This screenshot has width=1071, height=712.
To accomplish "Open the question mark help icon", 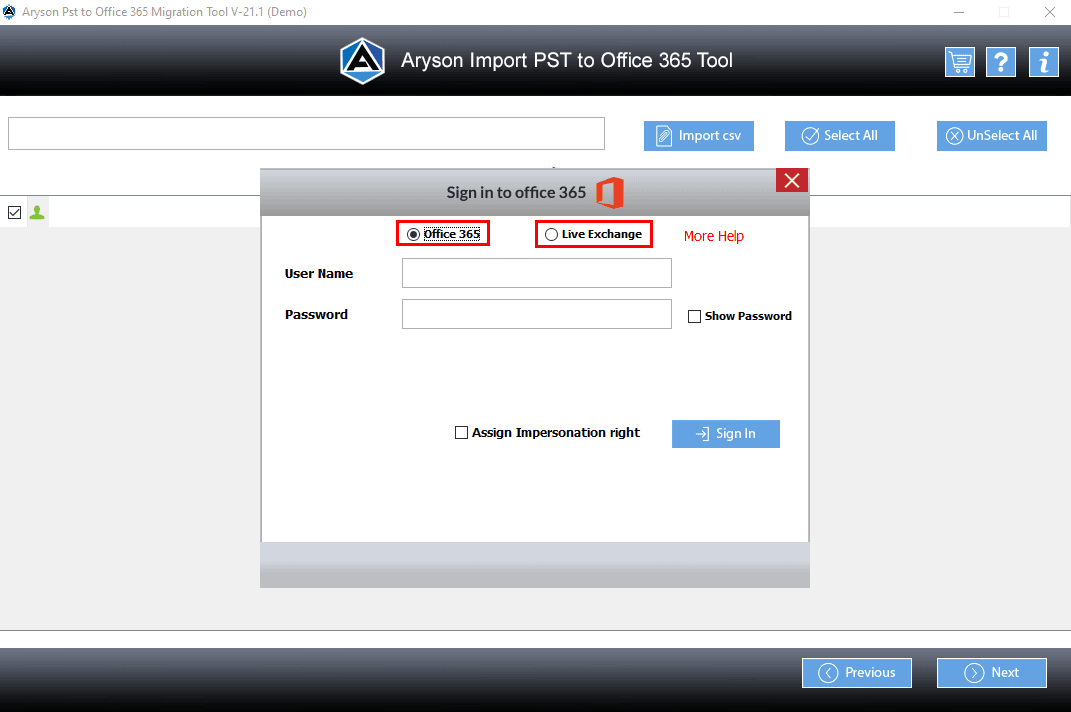I will (1001, 63).
